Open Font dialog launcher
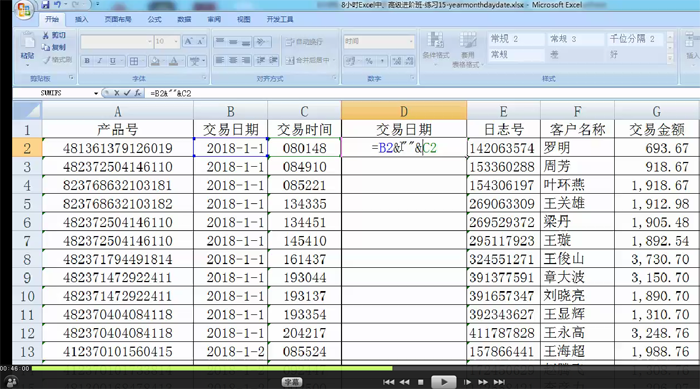This screenshot has width=700, height=389. coord(204,78)
